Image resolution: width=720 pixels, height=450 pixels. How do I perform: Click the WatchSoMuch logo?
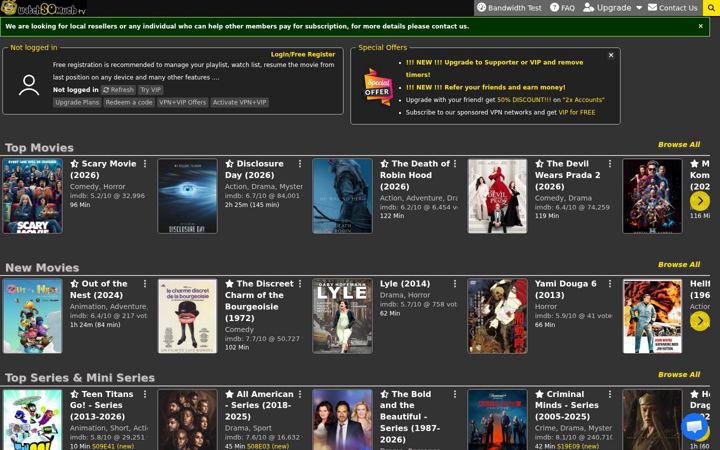(x=43, y=8)
